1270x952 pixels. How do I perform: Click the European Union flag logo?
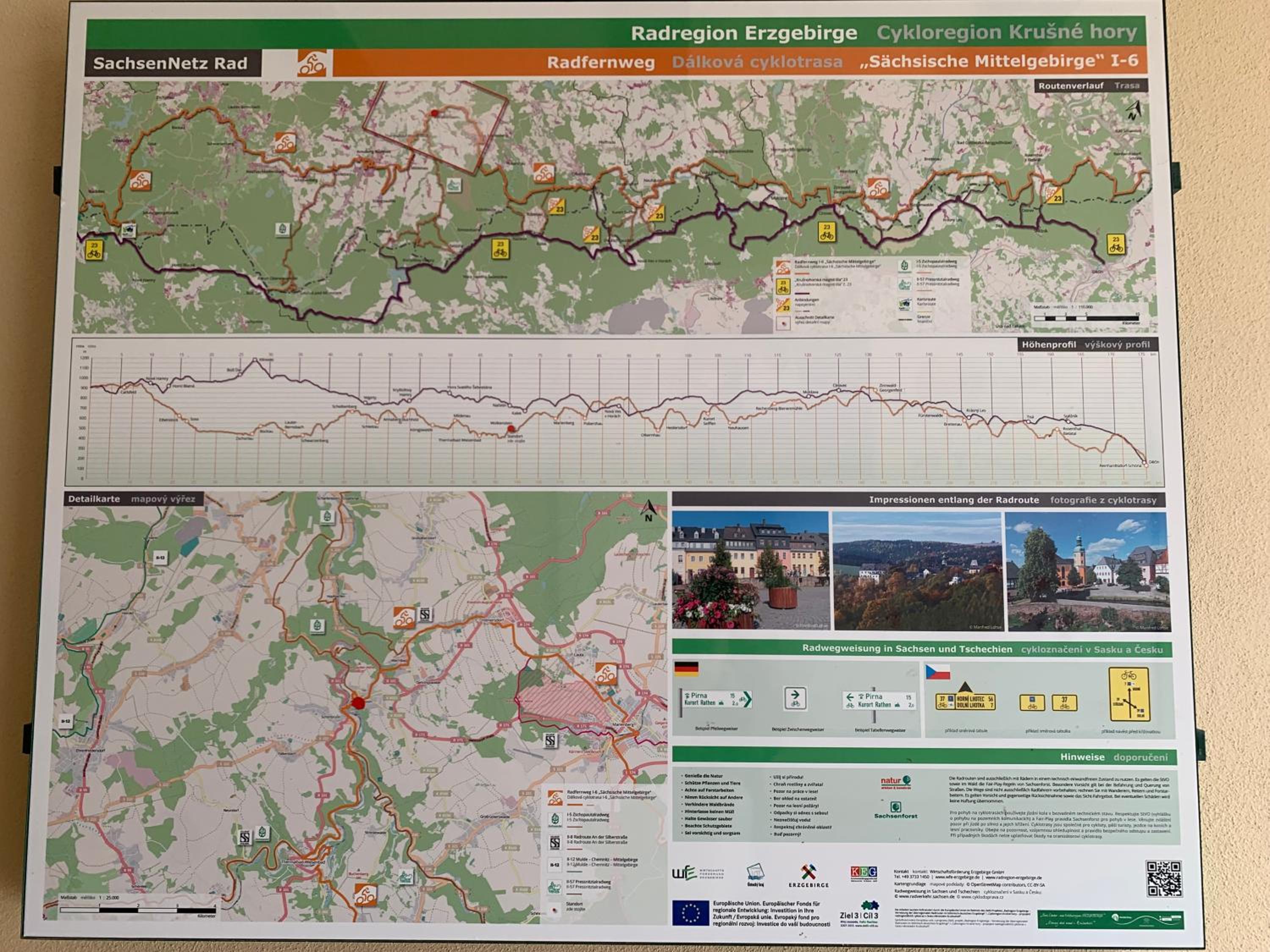pyautogui.click(x=691, y=912)
